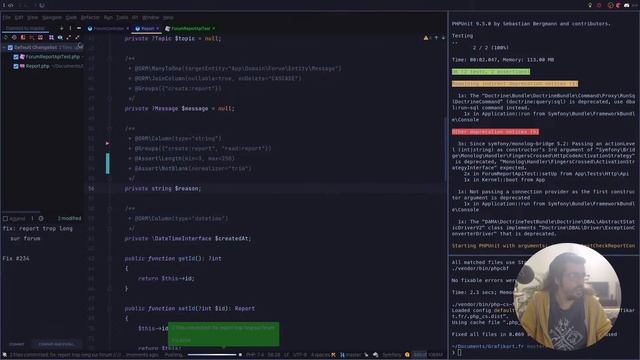This screenshot has width=640, height=360.
Task: Open commit message history clock icon
Action: (x=41, y=219)
